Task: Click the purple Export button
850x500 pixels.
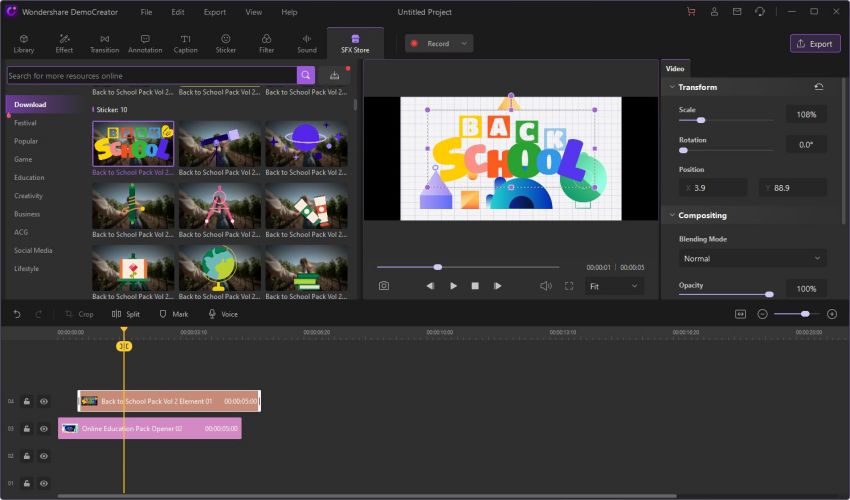Action: pos(815,44)
